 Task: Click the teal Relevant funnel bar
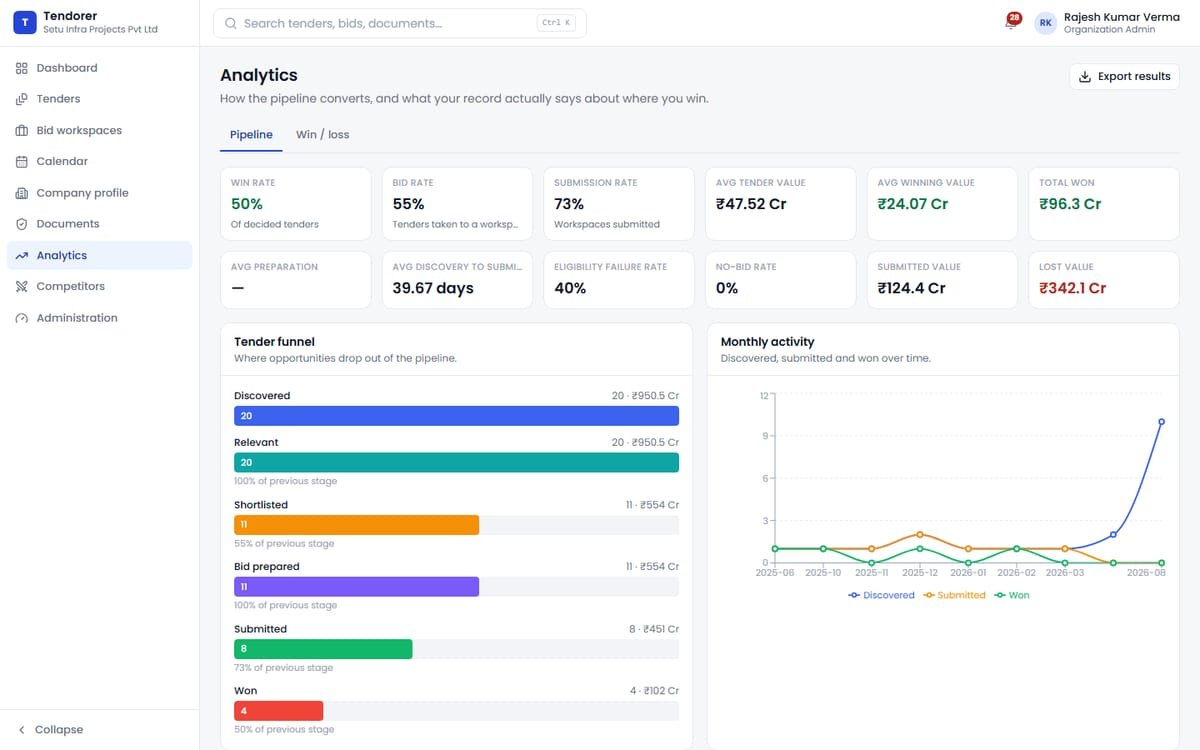(456, 462)
